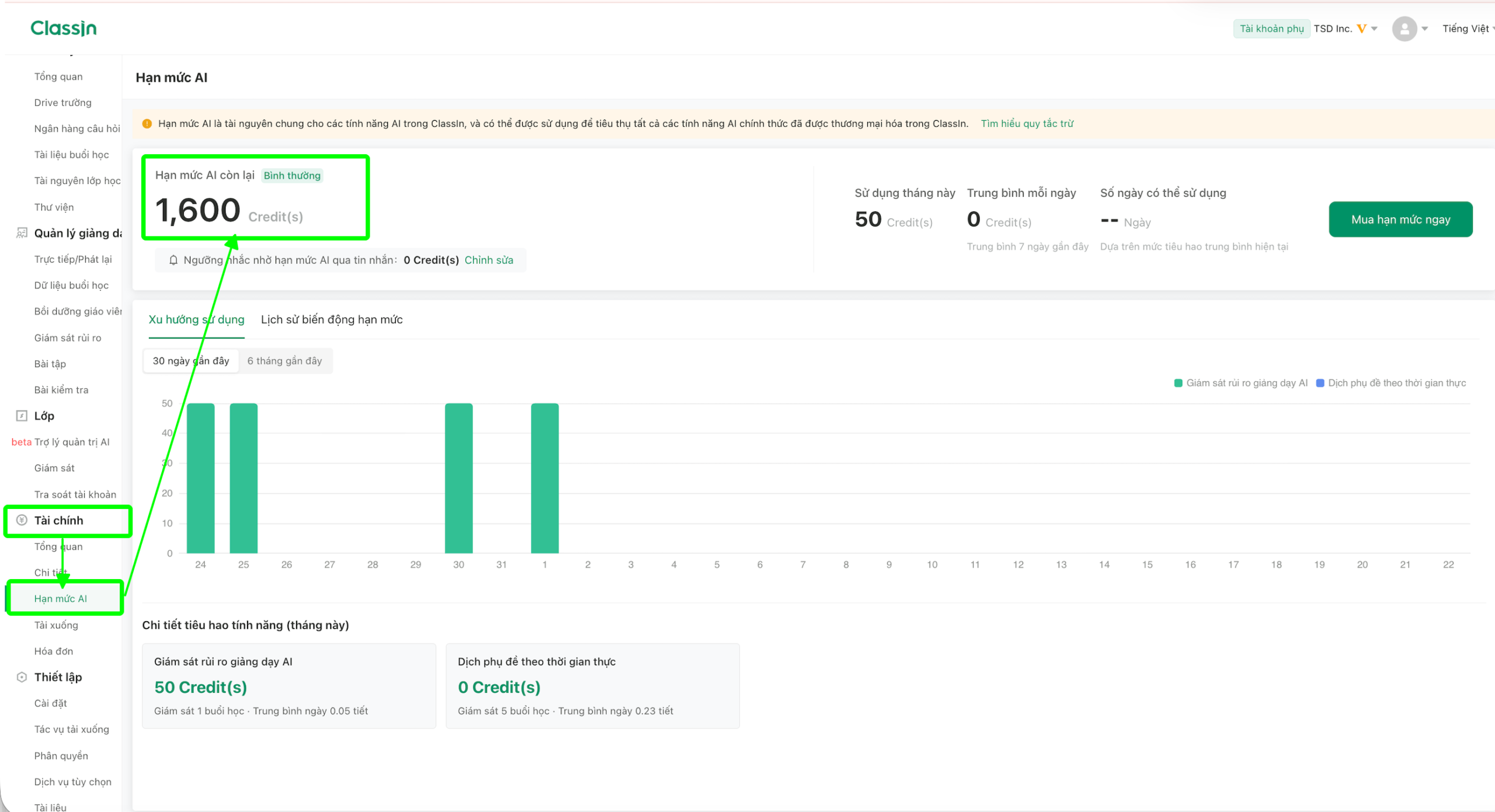Click the Tài chính currency icon
Screen dimensions: 1495x812
(x=22, y=520)
